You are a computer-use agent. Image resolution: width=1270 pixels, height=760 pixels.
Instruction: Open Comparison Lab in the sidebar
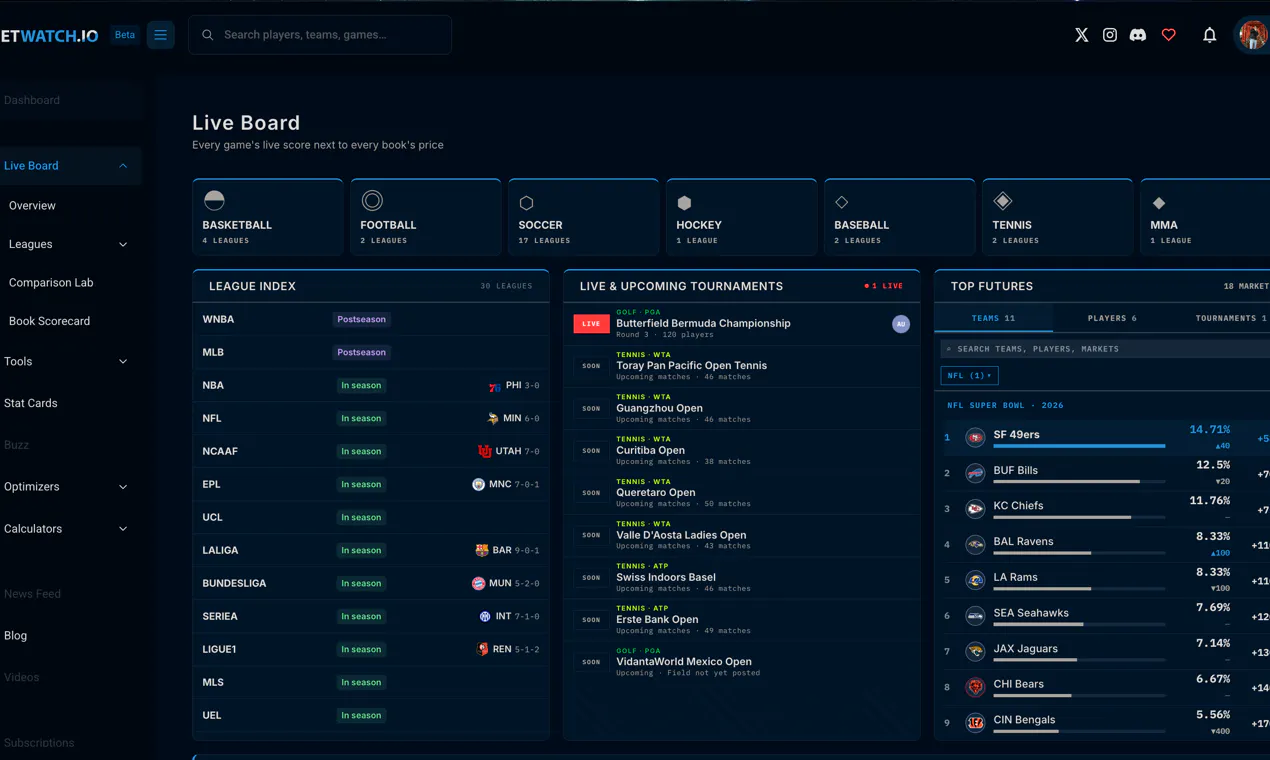point(51,283)
